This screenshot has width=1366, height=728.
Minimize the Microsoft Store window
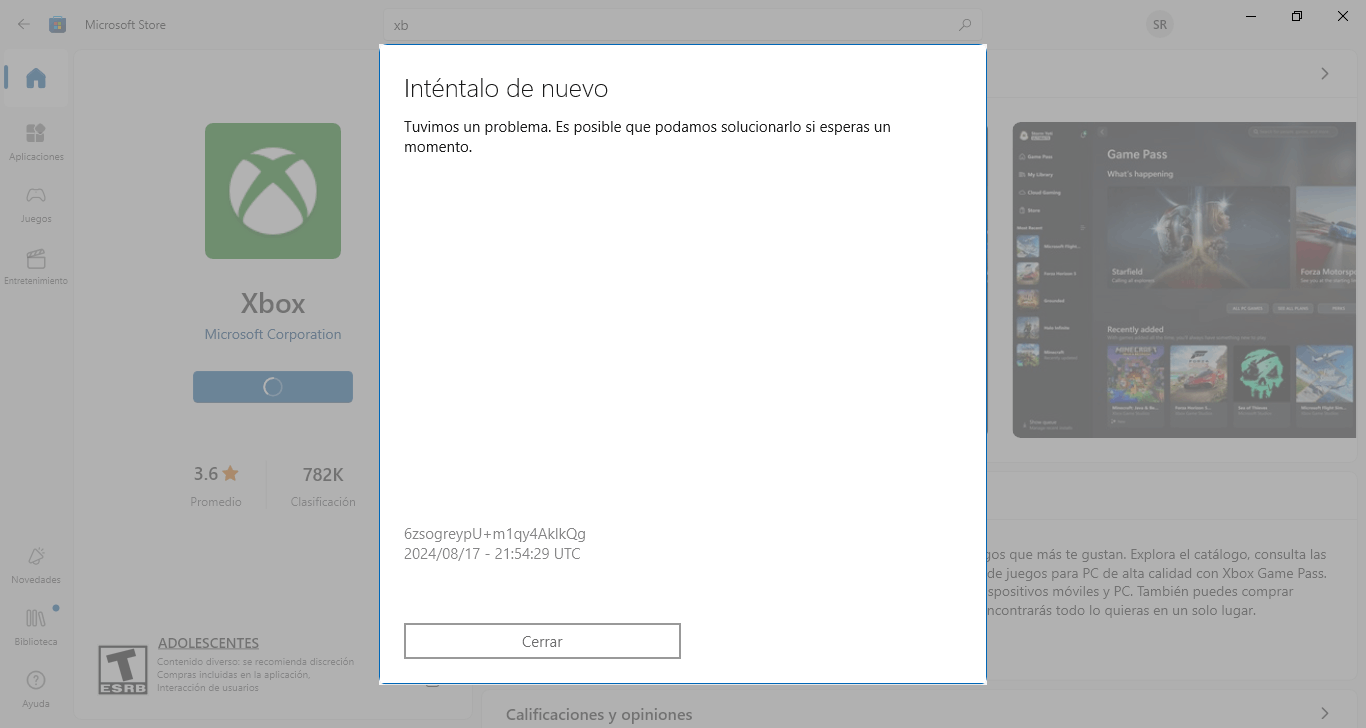(1251, 16)
